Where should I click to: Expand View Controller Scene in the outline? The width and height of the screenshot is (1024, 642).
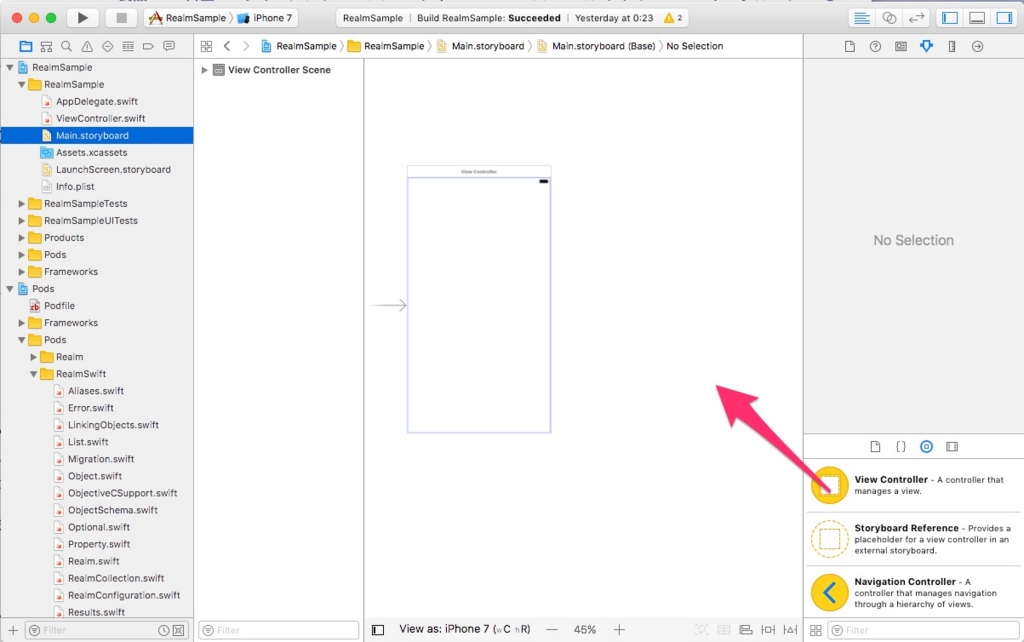(x=204, y=70)
